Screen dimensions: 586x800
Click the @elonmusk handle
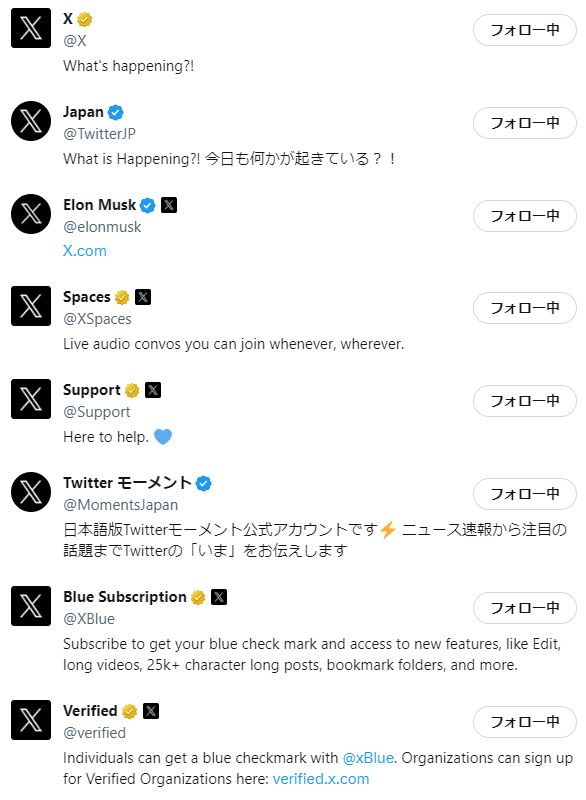(102, 226)
